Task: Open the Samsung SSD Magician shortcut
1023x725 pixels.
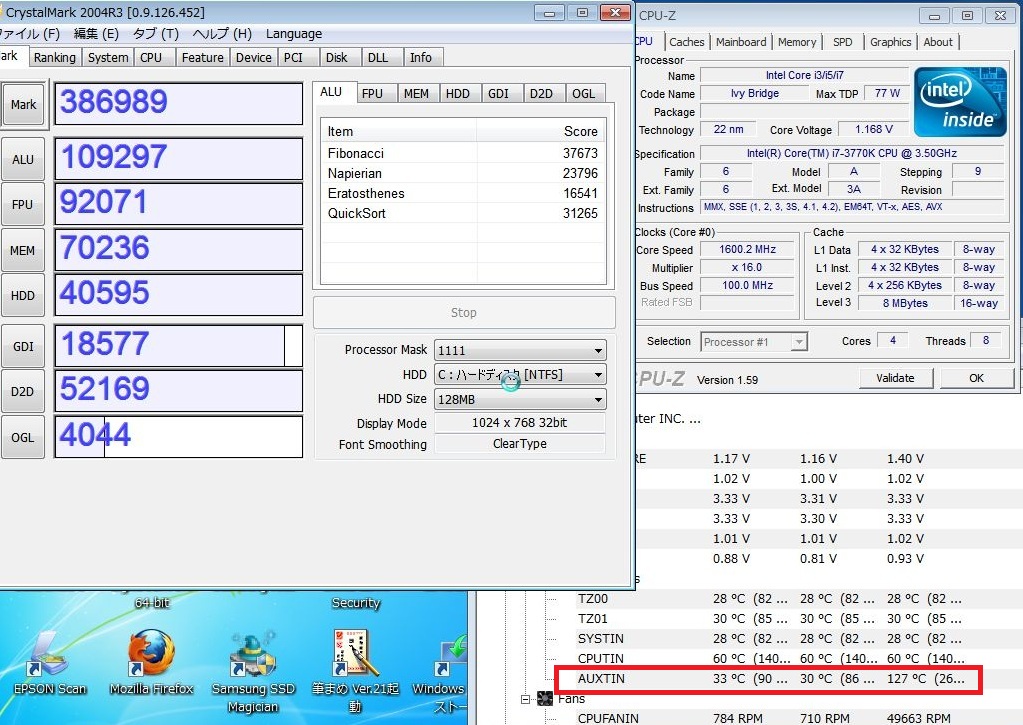Action: click(253, 656)
